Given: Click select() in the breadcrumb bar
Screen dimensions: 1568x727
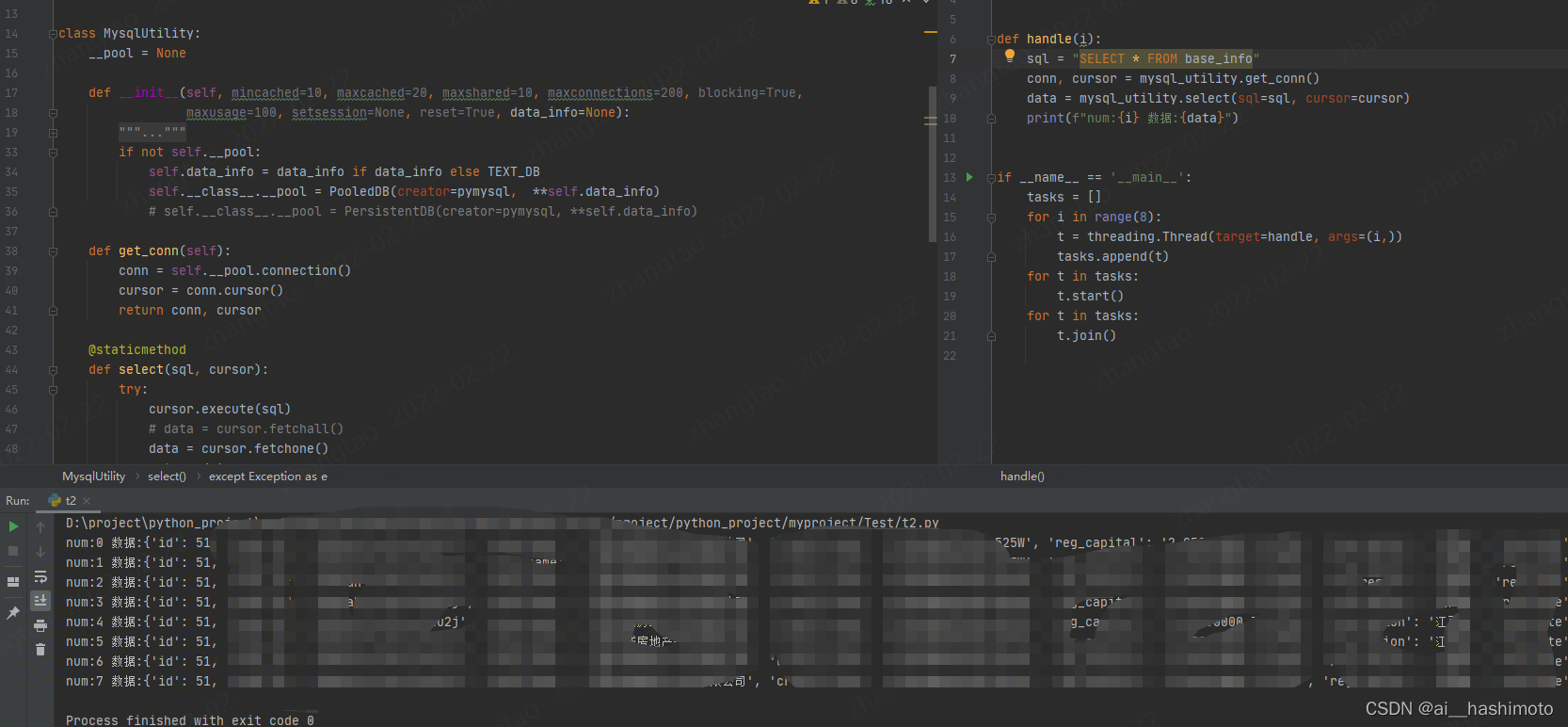Looking at the screenshot, I should coord(167,477).
